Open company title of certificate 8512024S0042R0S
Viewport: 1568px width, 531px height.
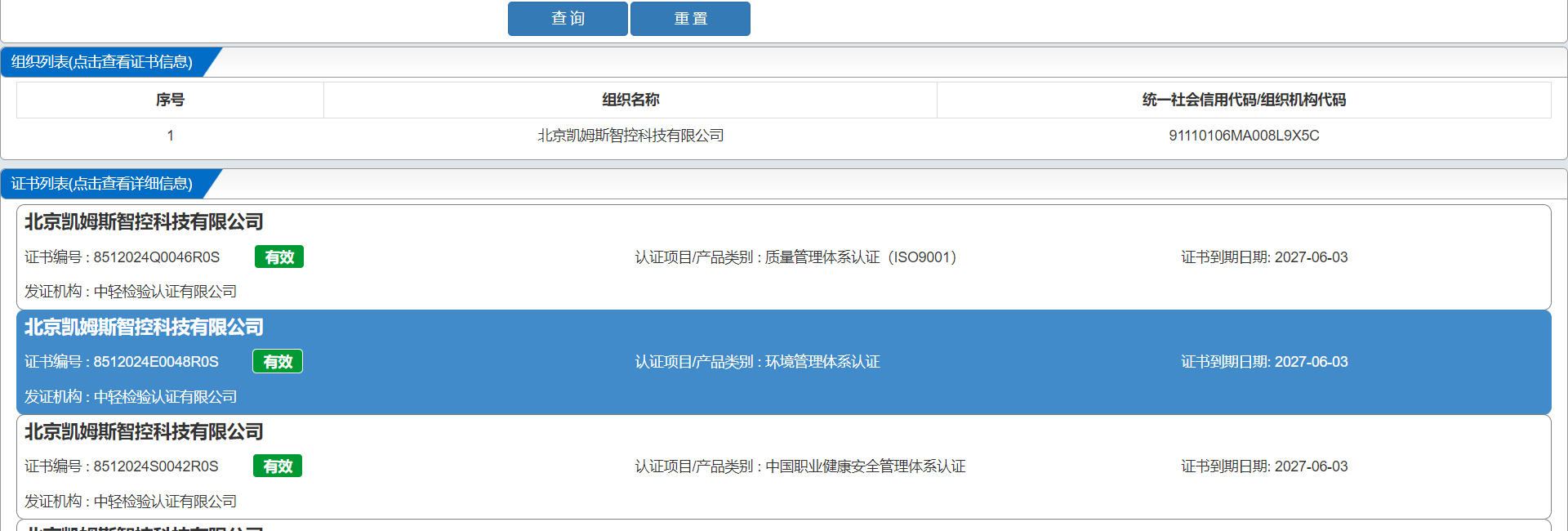pos(144,432)
